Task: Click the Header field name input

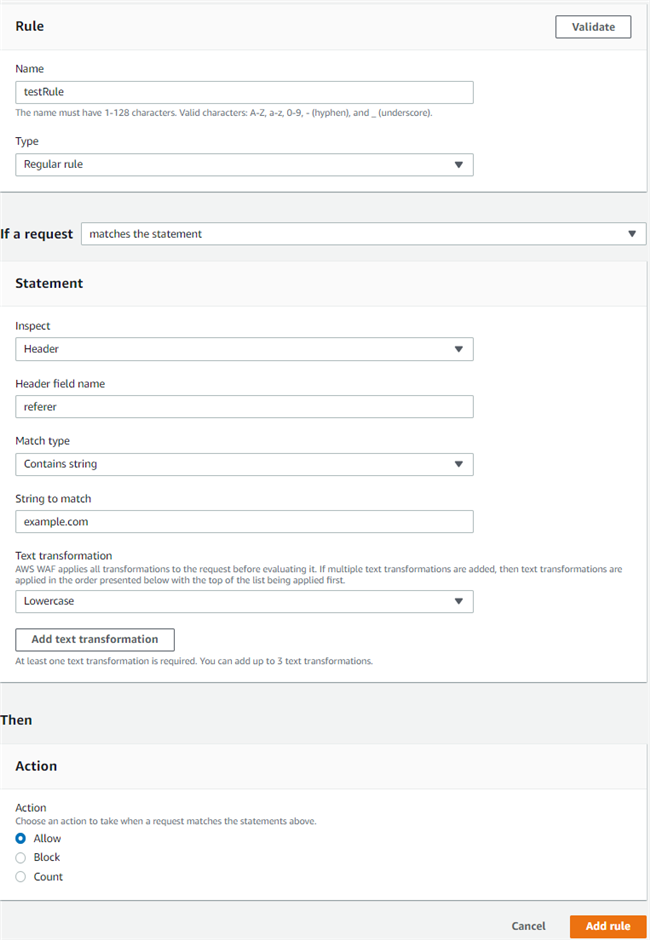Action: [244, 407]
